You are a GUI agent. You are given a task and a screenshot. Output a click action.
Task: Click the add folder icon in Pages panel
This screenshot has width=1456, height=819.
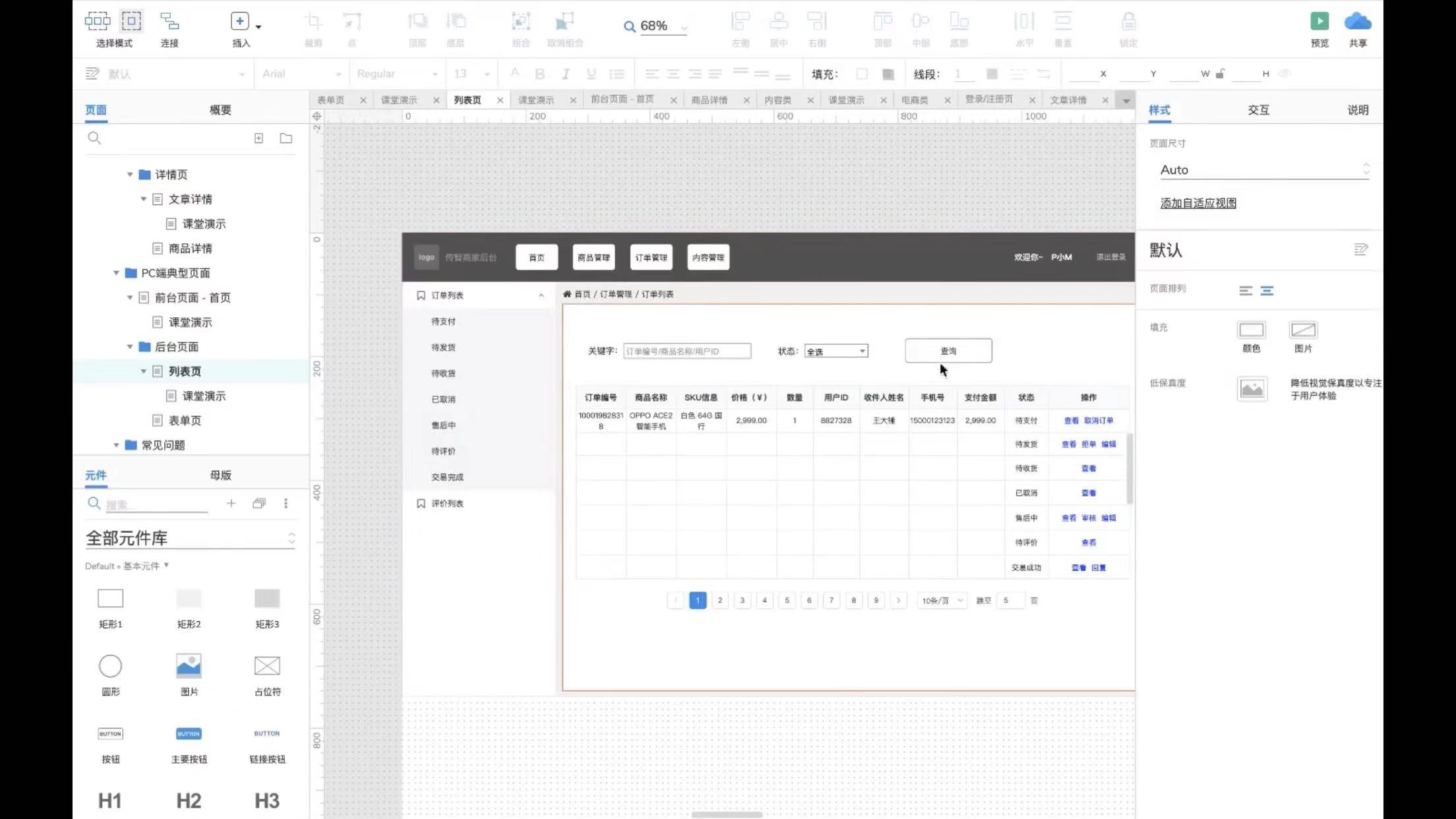coord(286,138)
